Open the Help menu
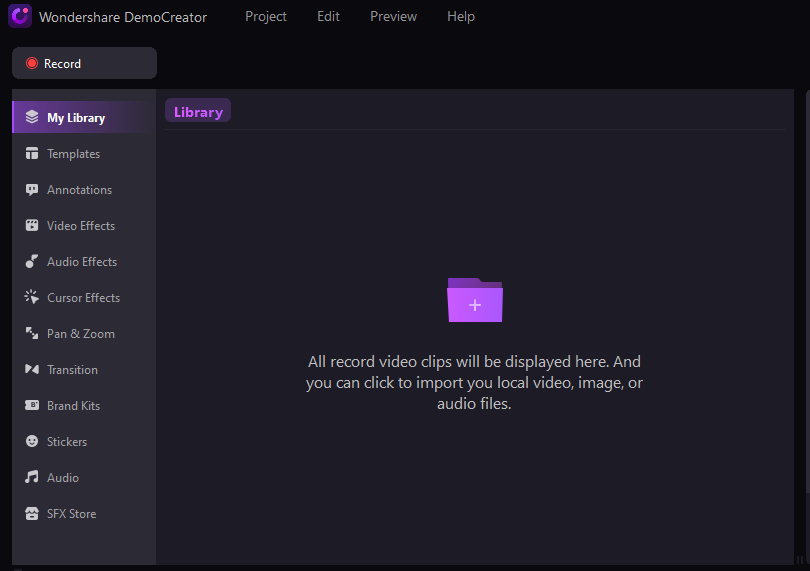 [x=461, y=17]
